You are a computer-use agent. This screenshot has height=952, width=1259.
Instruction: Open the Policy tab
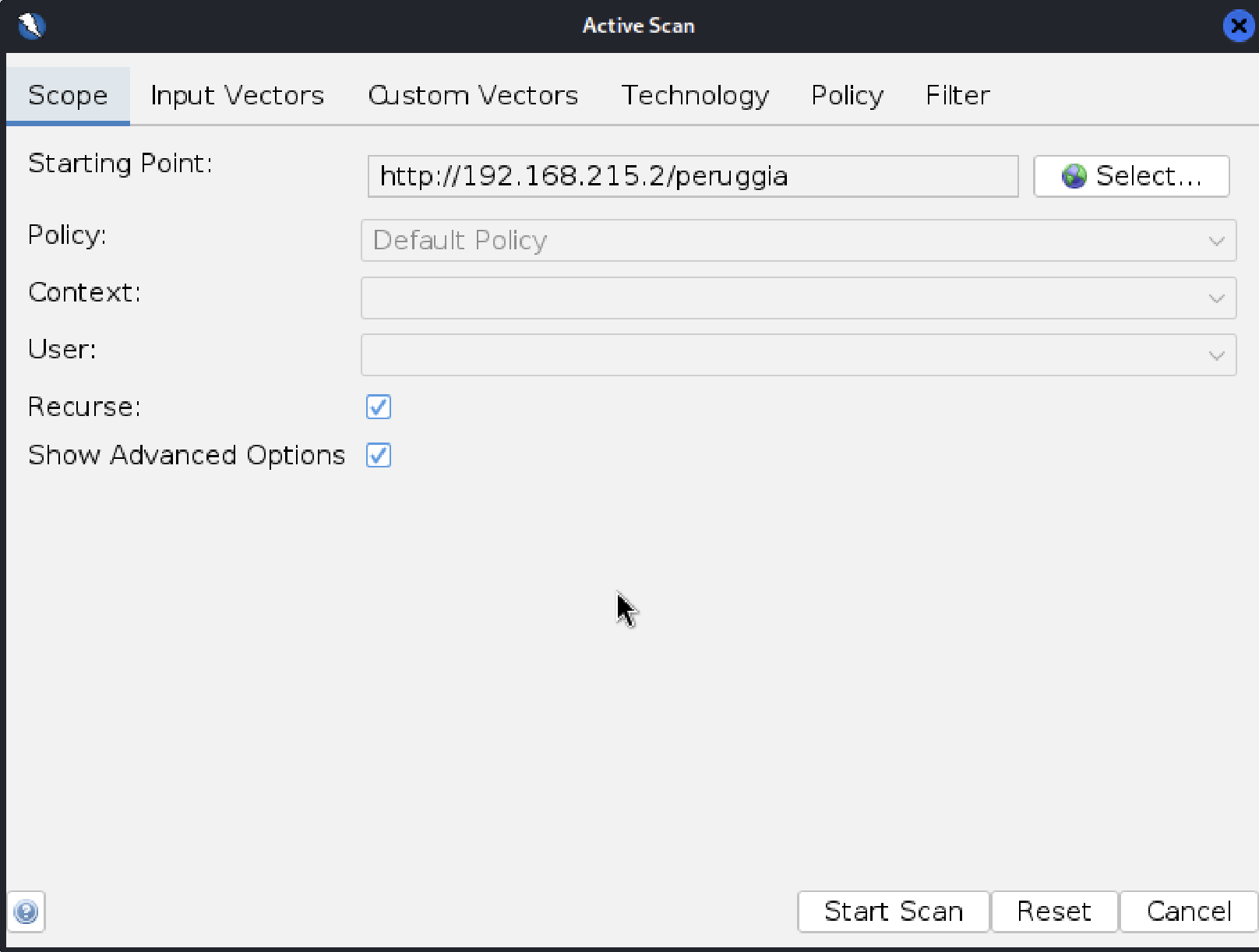(847, 95)
